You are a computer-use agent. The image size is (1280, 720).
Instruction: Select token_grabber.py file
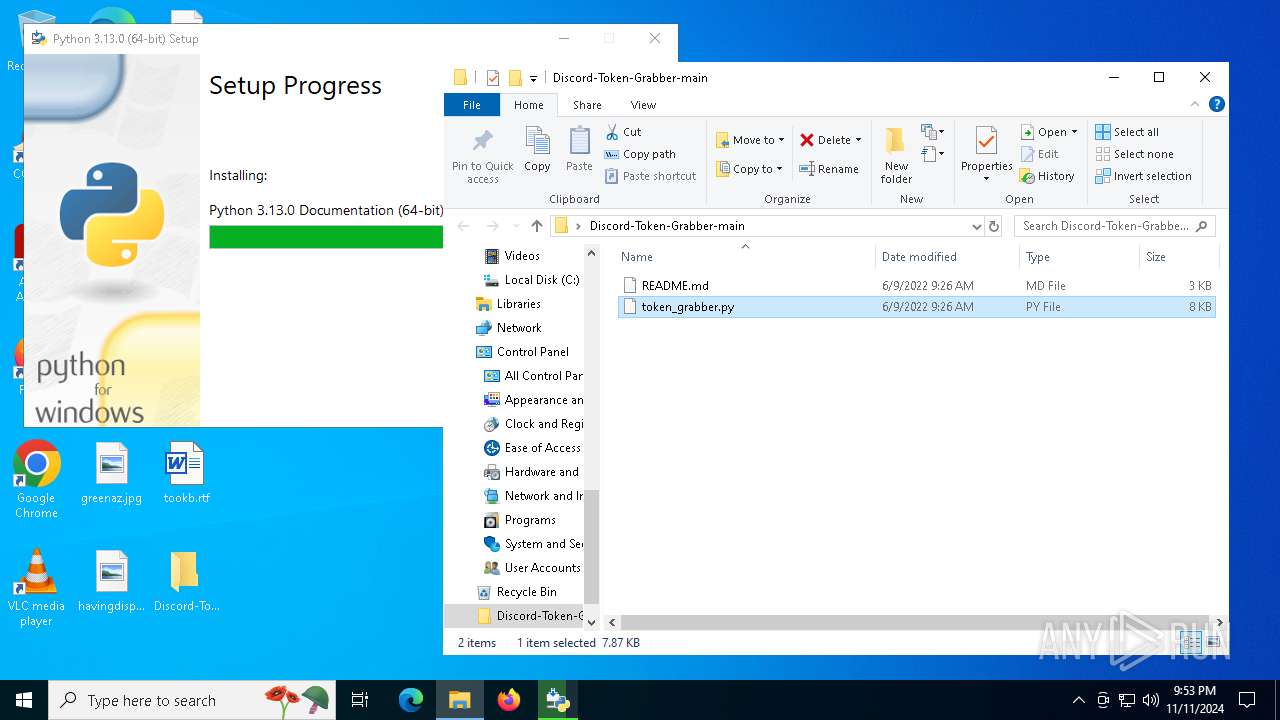916,307
